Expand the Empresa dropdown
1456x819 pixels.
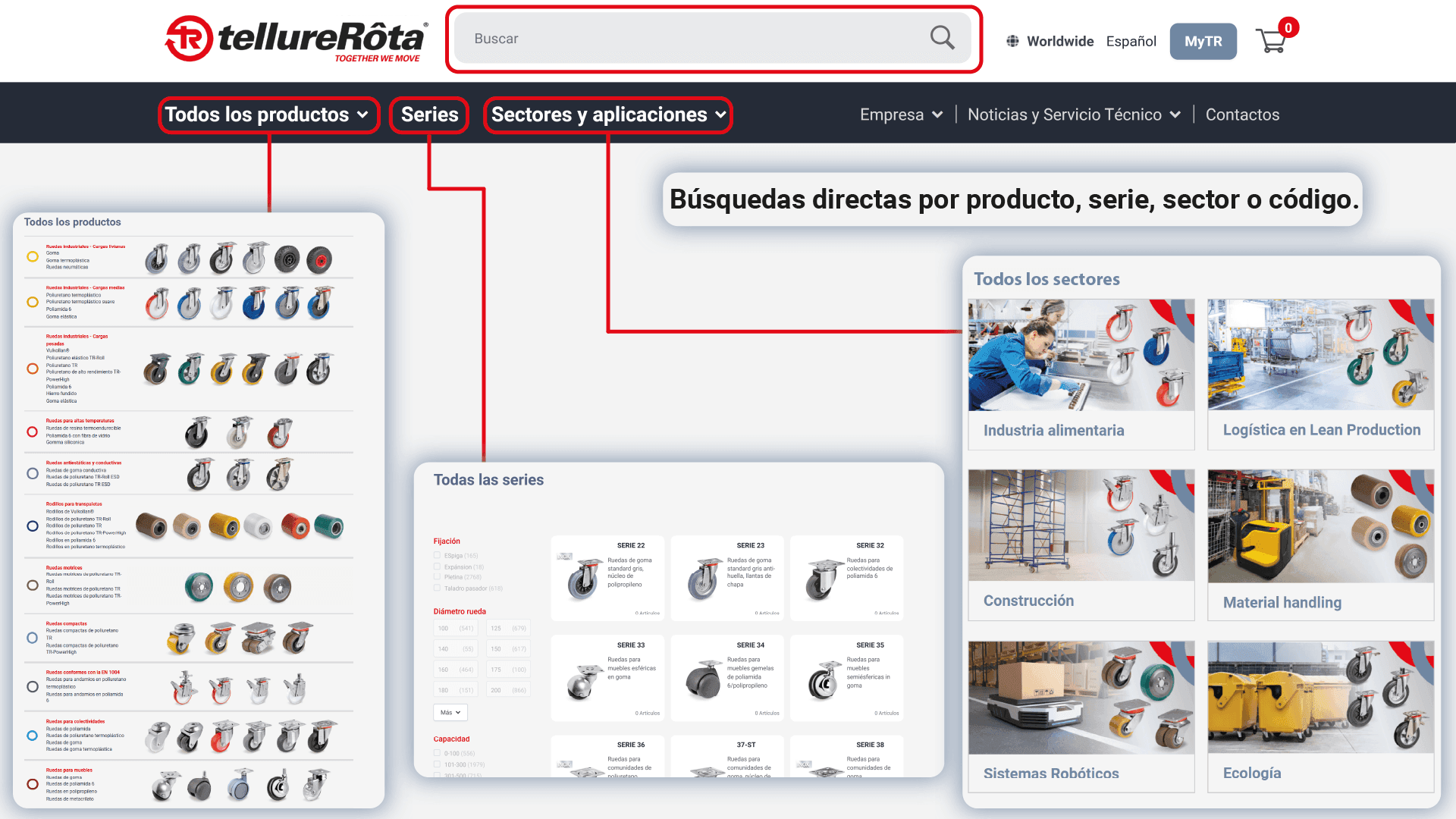[901, 115]
